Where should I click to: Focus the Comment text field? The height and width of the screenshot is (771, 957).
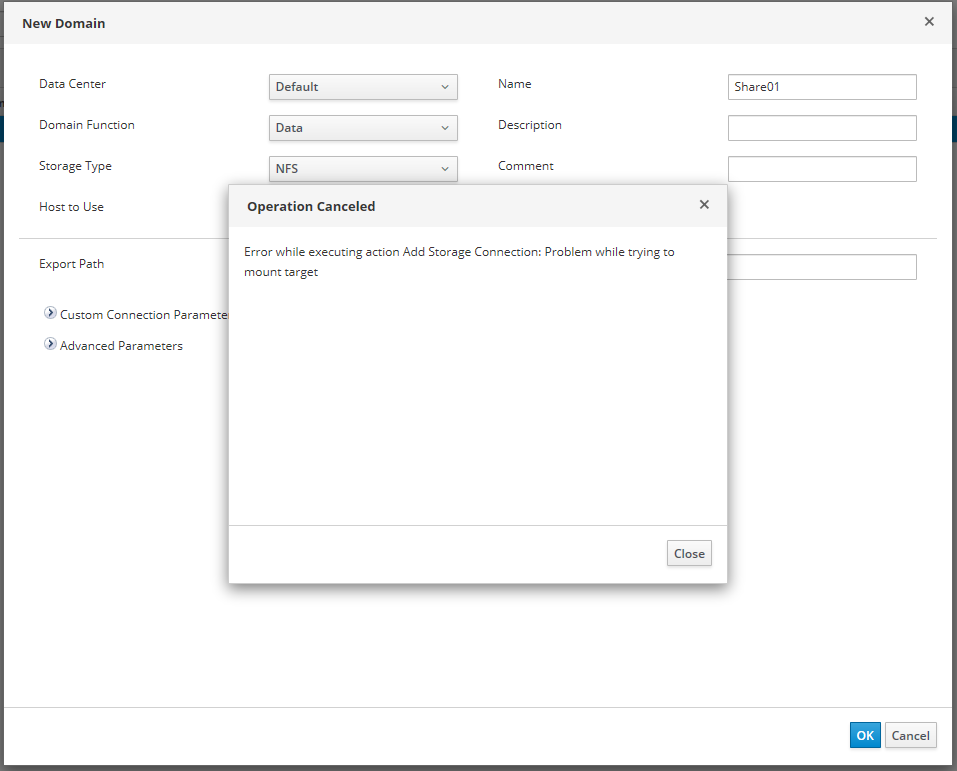(x=821, y=169)
